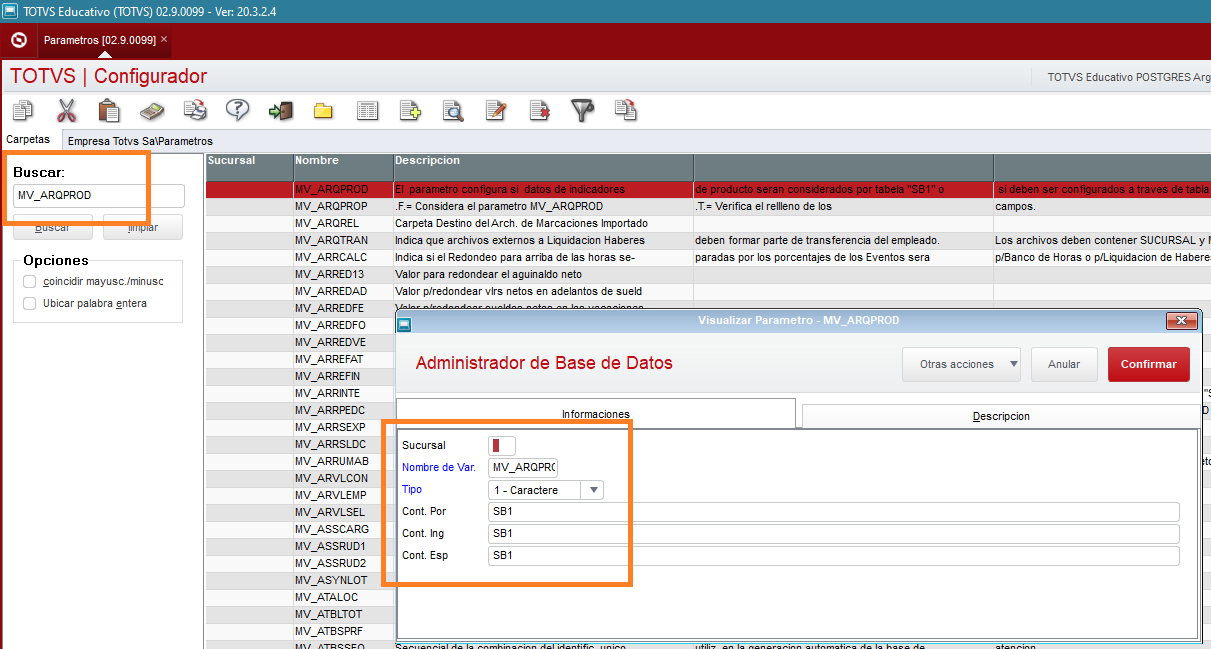Select the MV_ATBSPRF row
This screenshot has height=649, width=1211.
(300, 631)
